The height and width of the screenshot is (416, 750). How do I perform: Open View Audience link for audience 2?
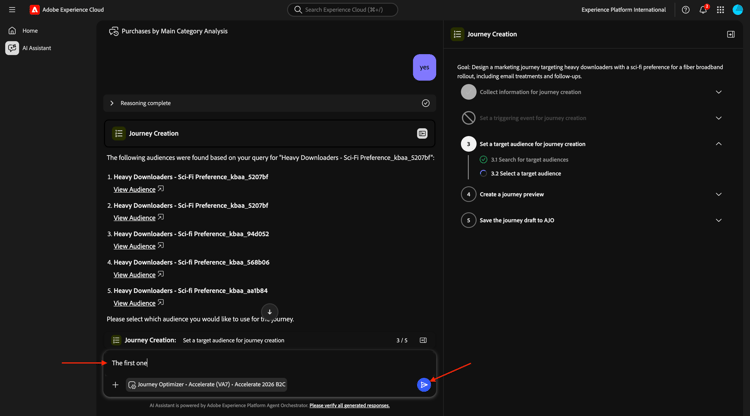point(134,218)
